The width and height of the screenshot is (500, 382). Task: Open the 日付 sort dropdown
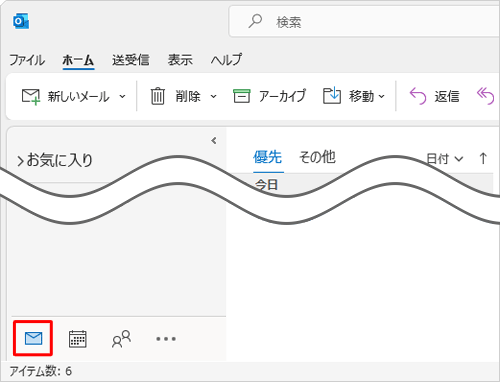(445, 159)
